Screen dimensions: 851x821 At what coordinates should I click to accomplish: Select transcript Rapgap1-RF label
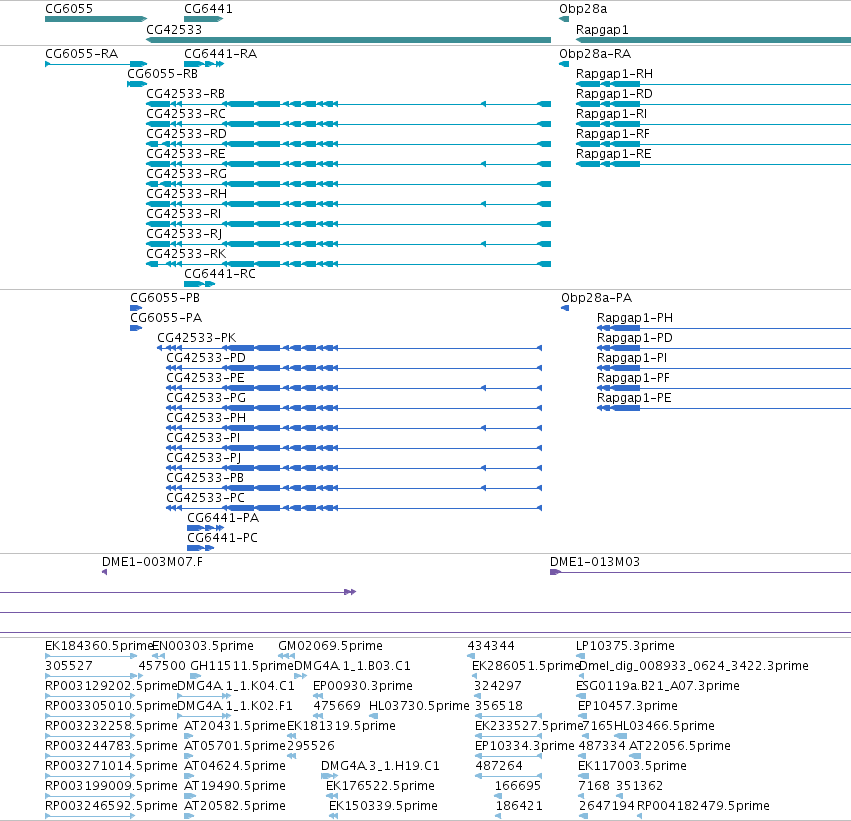(613, 134)
